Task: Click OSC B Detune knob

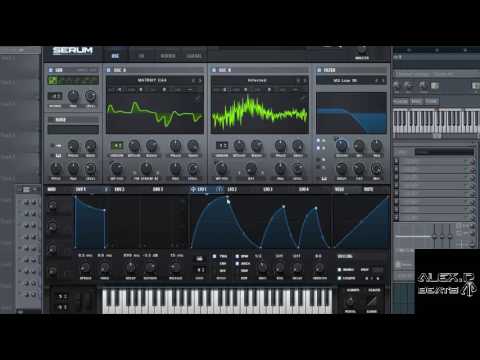Action: coord(239,146)
